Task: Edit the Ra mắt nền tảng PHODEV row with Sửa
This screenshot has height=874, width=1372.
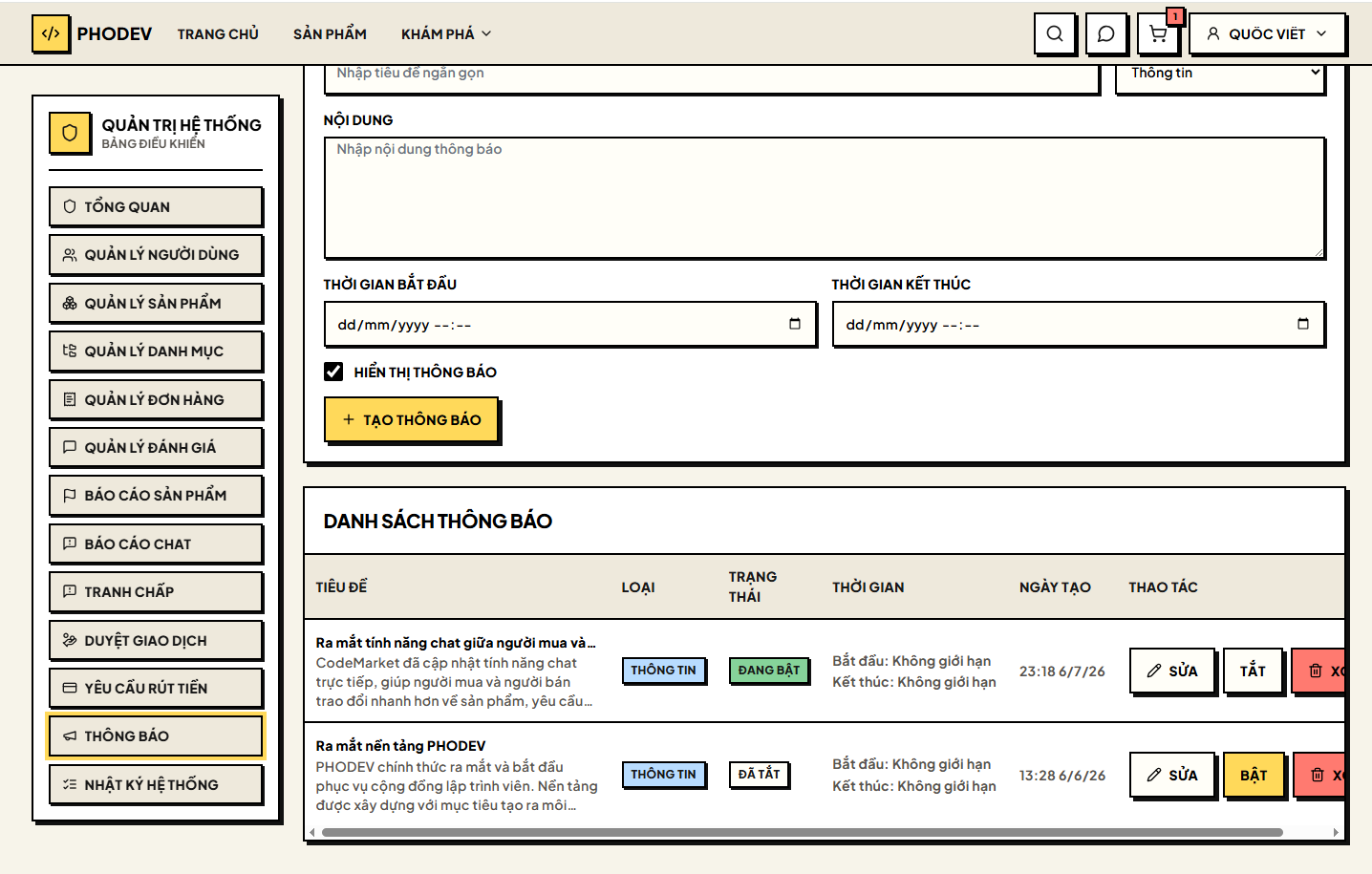Action: (x=1172, y=775)
